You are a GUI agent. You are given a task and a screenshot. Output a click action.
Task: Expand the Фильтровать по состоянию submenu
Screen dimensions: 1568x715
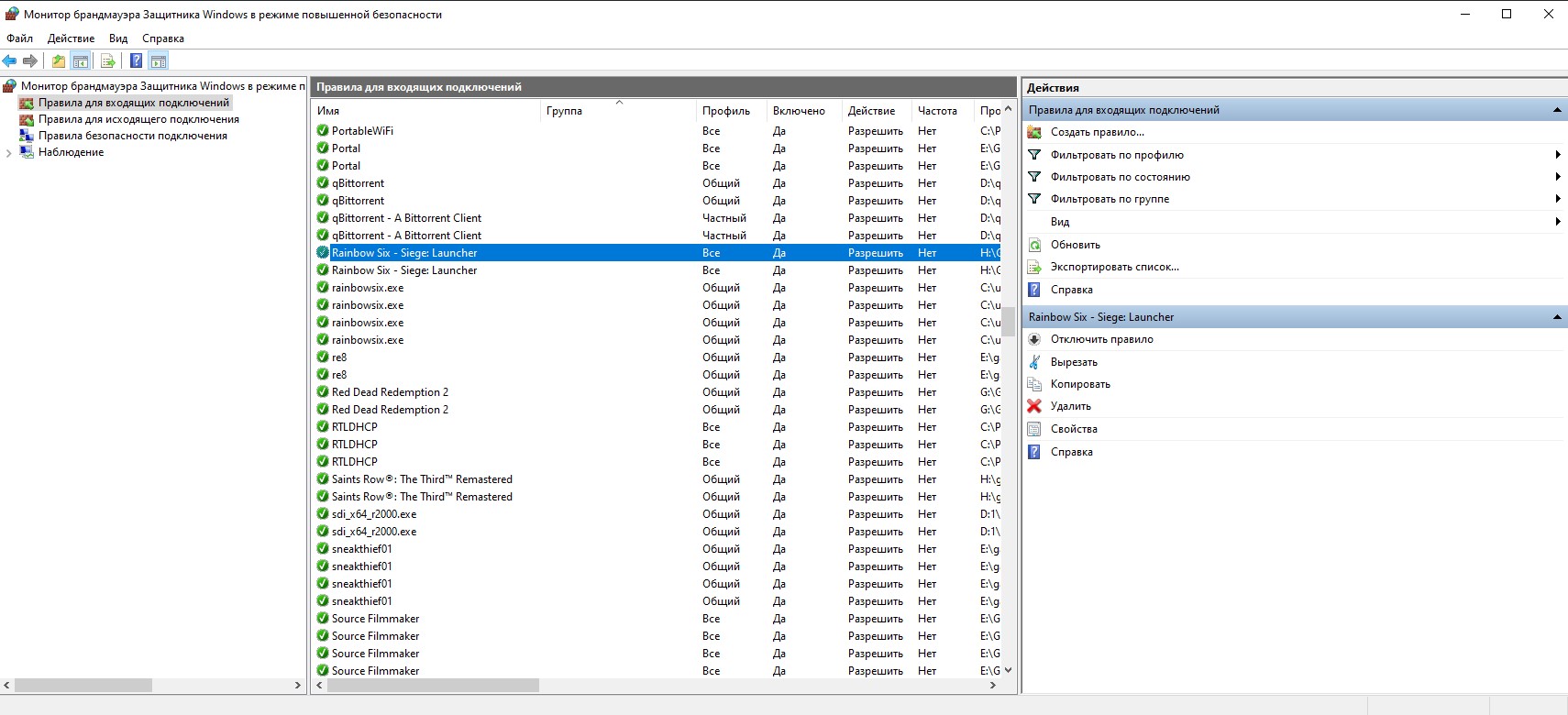1557,177
